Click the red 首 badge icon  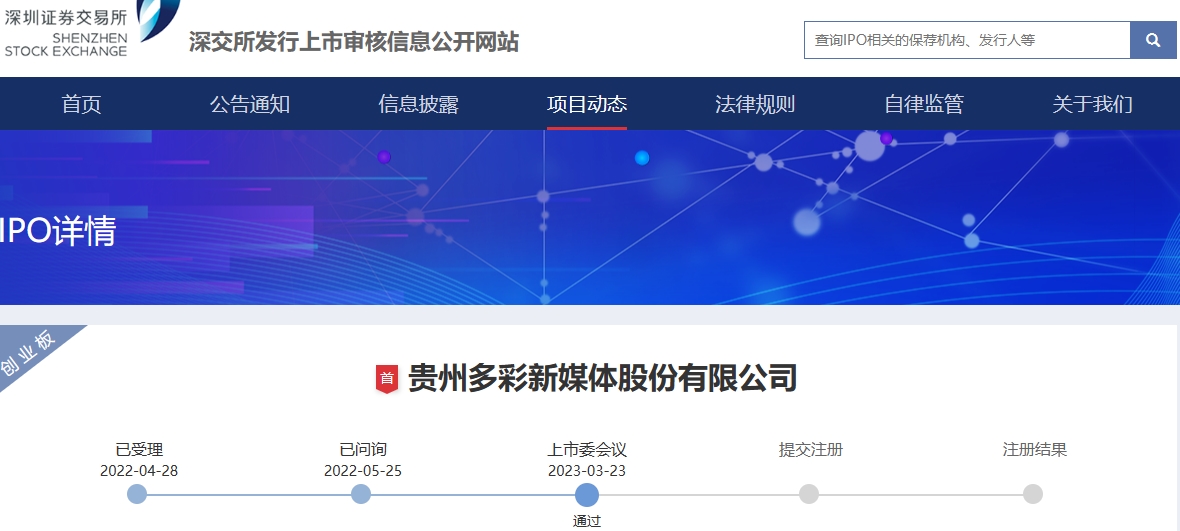(x=387, y=378)
